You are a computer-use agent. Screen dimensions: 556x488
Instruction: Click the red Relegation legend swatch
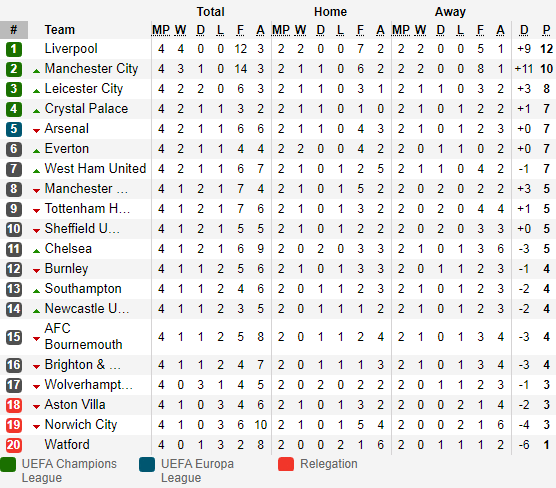pos(286,464)
